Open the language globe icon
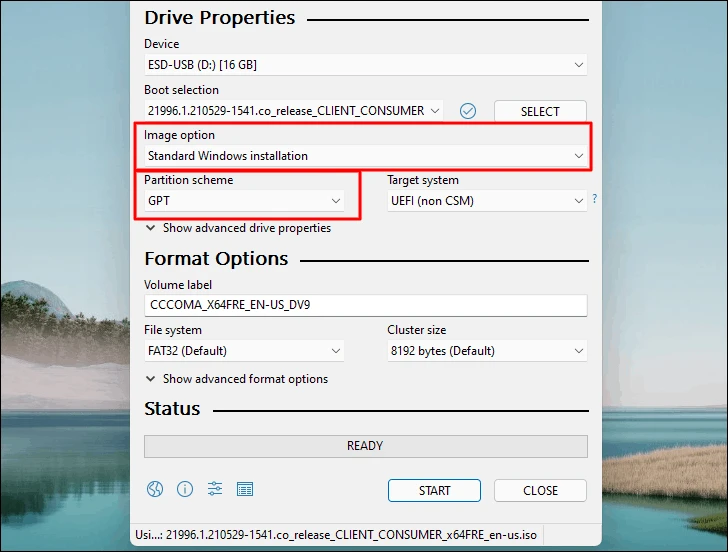 155,489
